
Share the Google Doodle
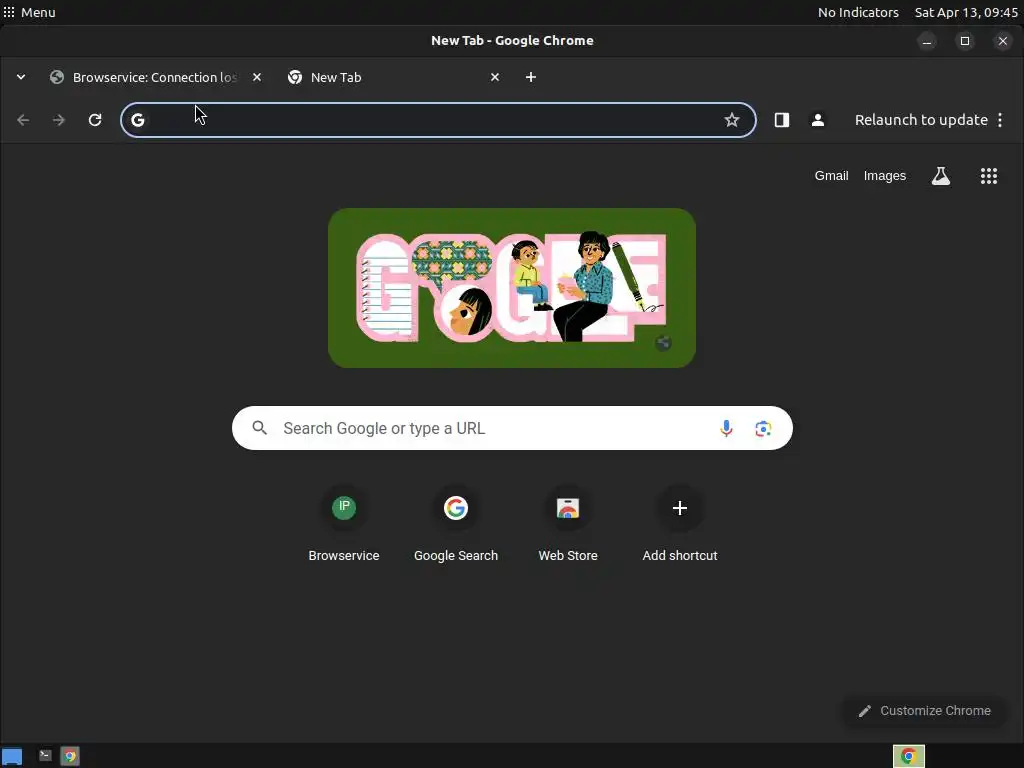tap(663, 343)
